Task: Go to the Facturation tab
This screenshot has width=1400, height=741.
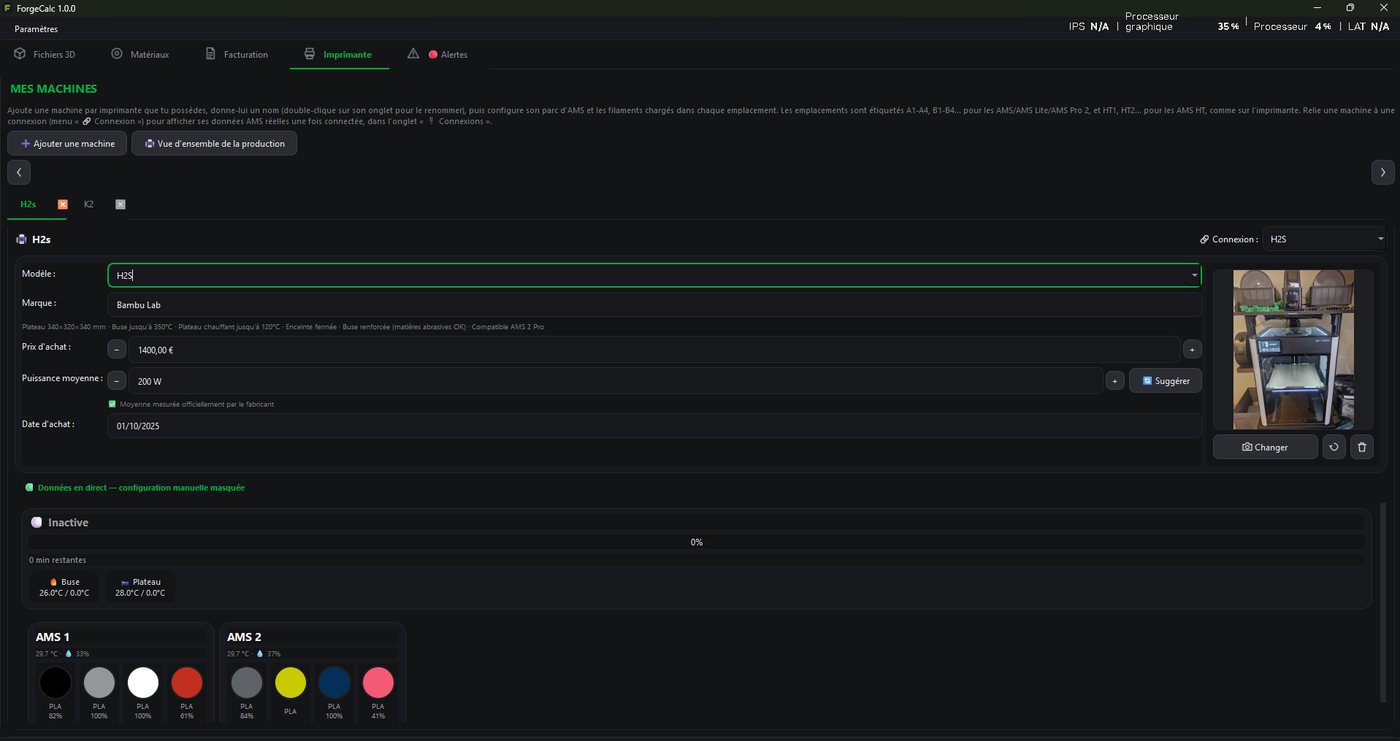Action: point(236,54)
